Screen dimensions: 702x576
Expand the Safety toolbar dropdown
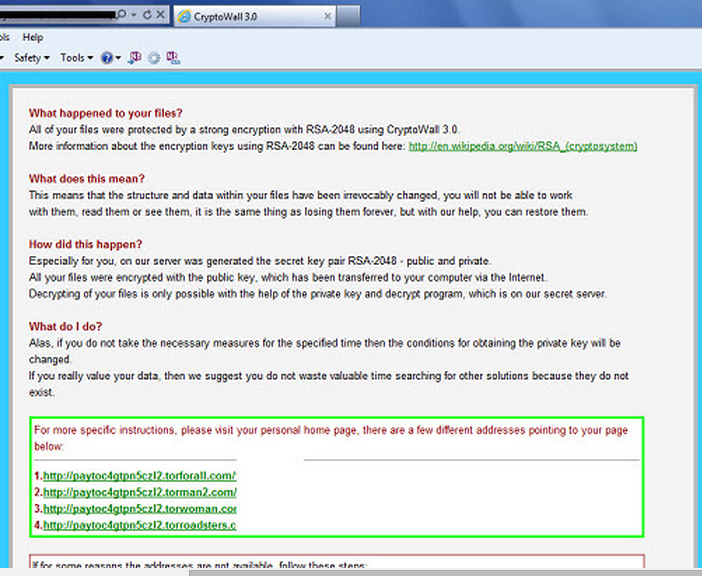(x=31, y=58)
